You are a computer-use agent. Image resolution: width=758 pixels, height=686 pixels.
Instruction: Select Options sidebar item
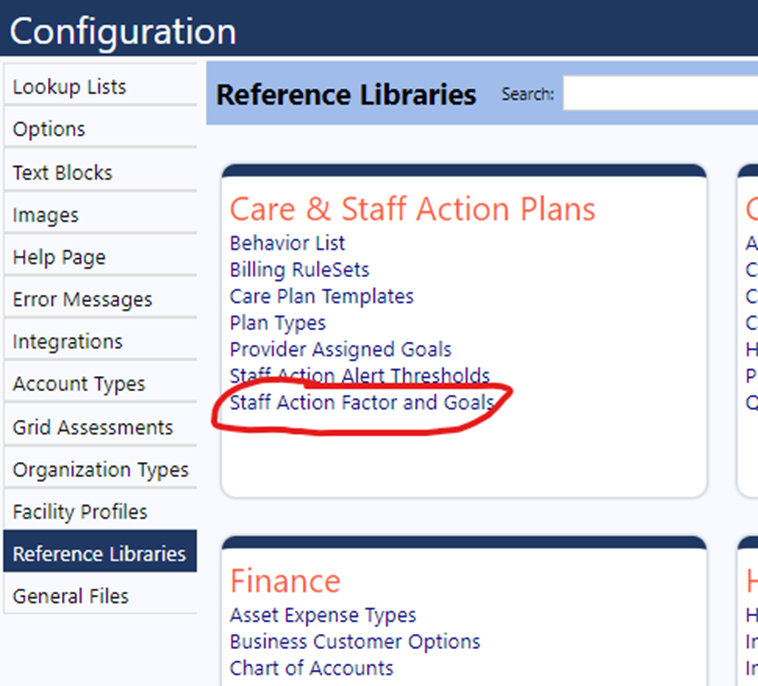click(100, 129)
